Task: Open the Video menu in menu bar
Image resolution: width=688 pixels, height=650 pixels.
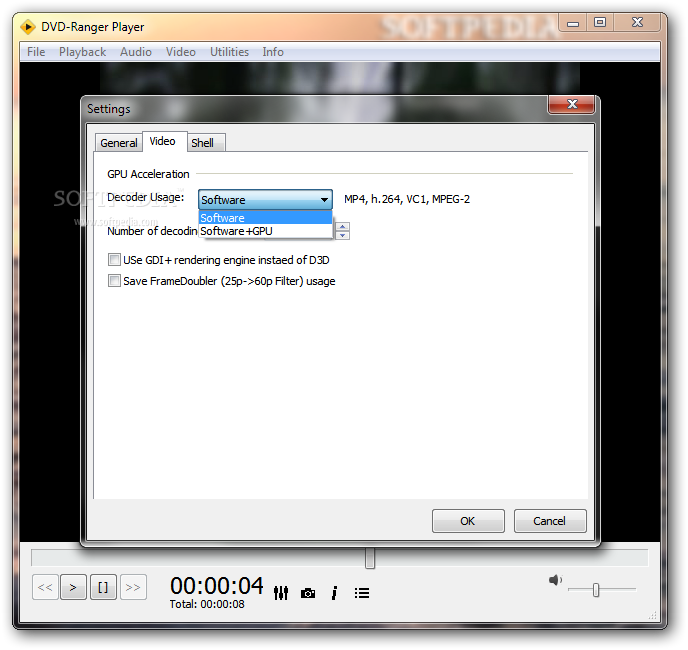Action: click(181, 52)
